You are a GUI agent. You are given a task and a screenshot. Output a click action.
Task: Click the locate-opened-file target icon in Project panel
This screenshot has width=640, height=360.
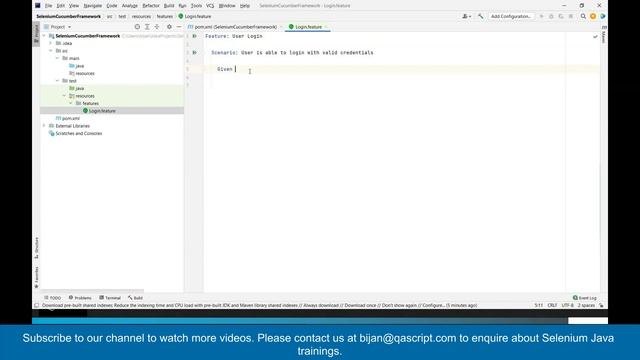click(137, 27)
